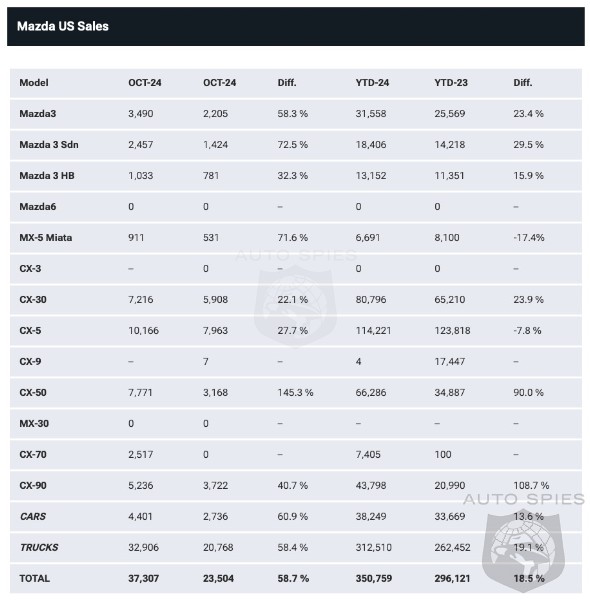Click the YTD-23 column header
Screen dimensions: 590x600
pyautogui.click(x=451, y=83)
